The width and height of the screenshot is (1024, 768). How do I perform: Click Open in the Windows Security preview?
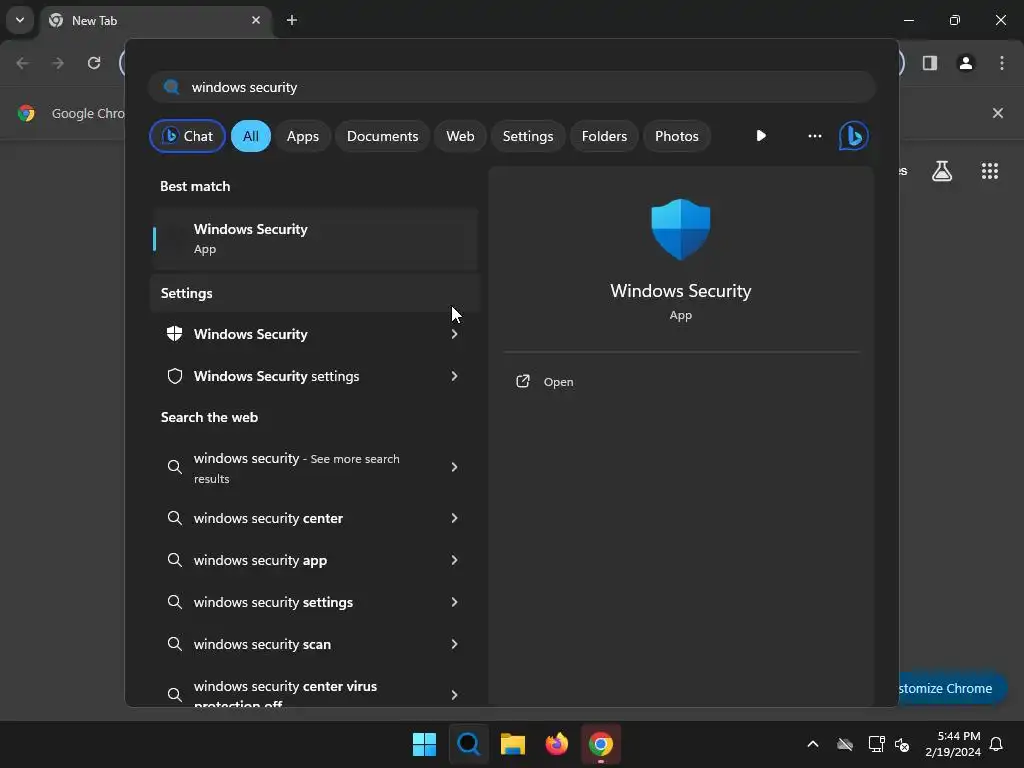[558, 382]
